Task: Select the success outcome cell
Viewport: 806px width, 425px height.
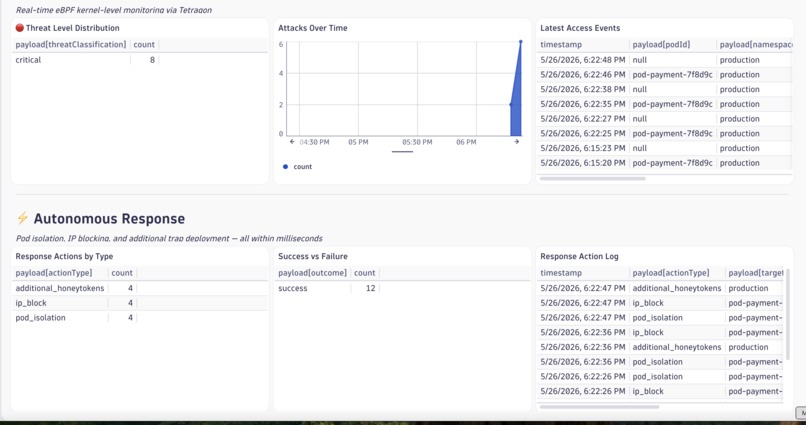Action: [x=313, y=288]
